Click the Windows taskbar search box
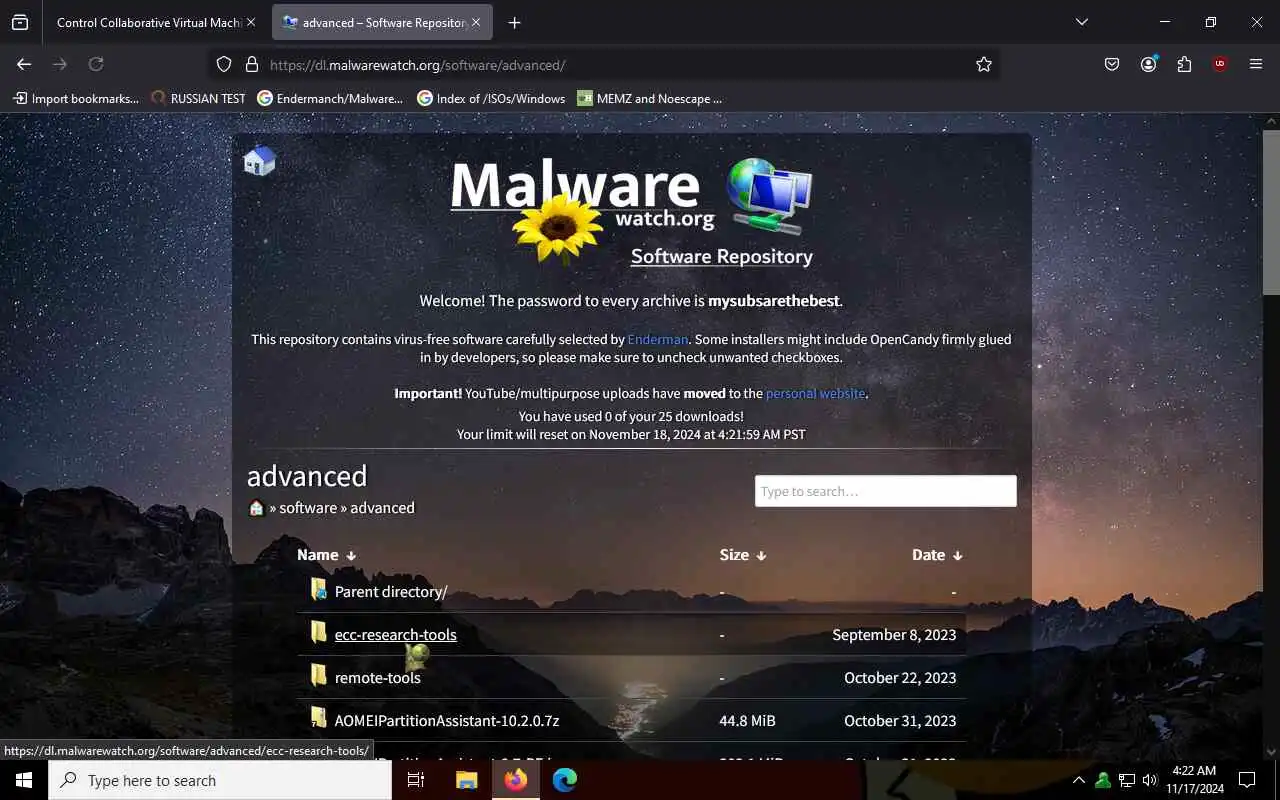This screenshot has height=800, width=1280. point(220,780)
